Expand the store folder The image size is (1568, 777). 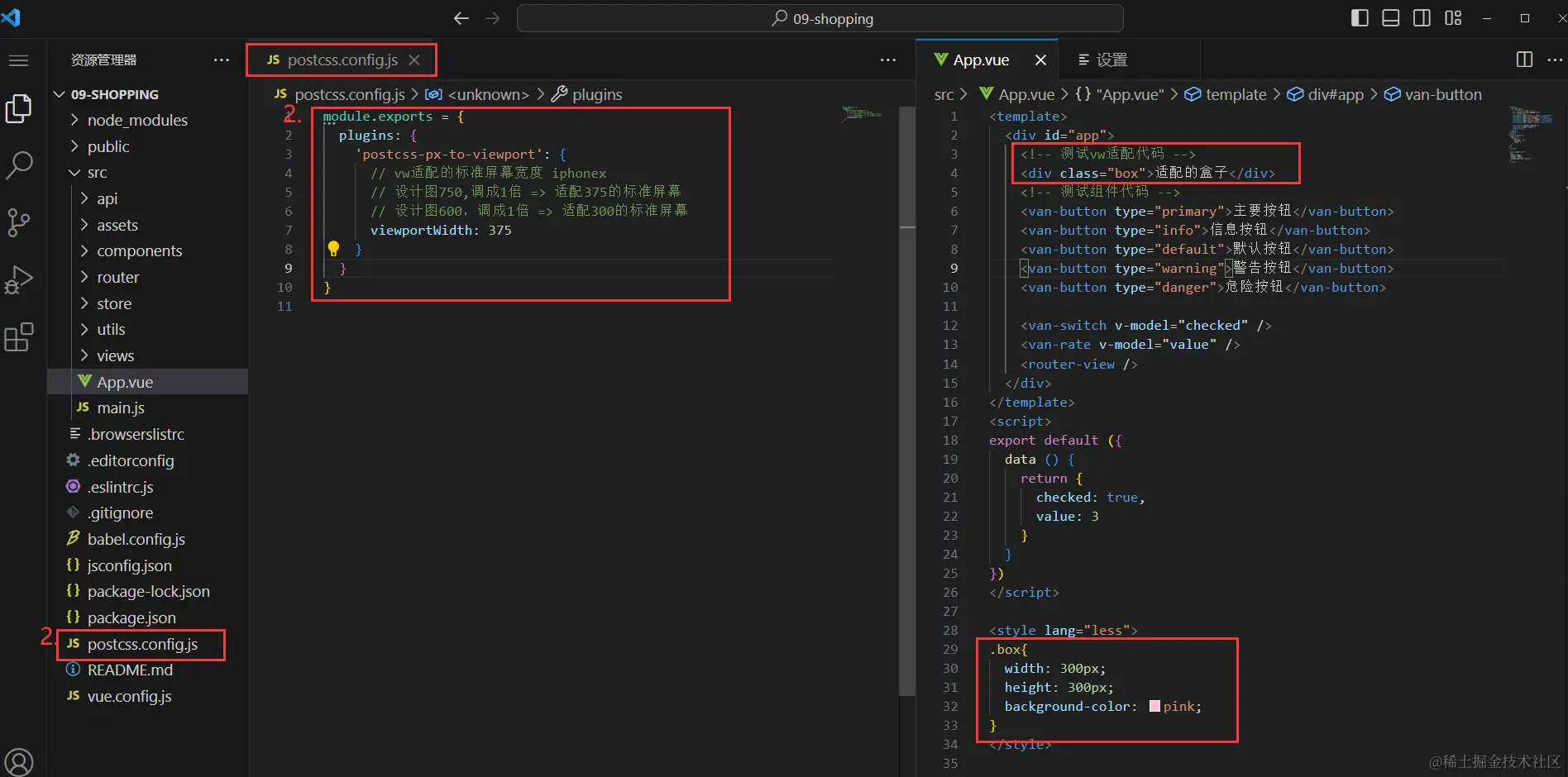[x=148, y=303]
